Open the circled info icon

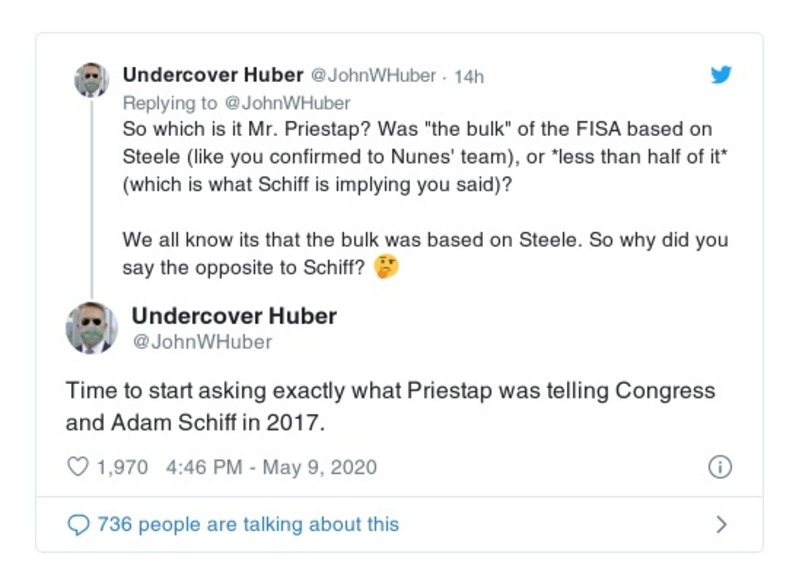coord(719,467)
